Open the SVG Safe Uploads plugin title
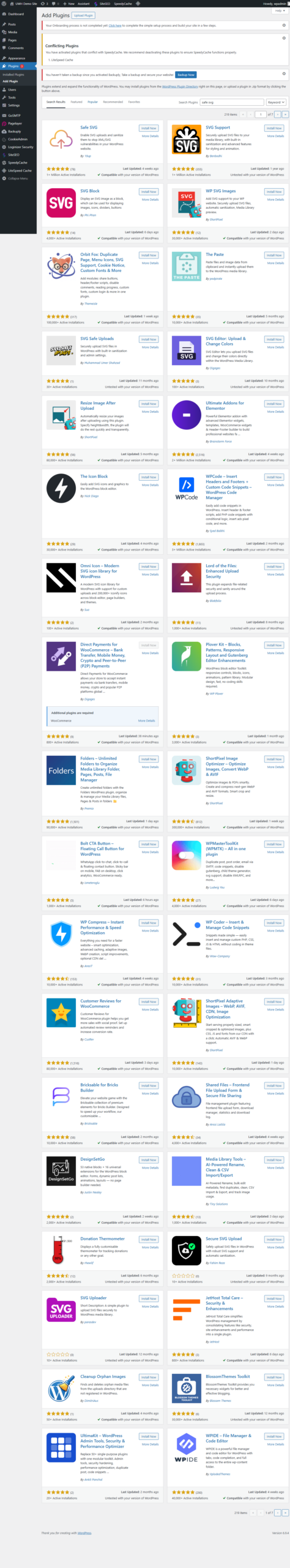The width and height of the screenshot is (290, 1568). (x=97, y=339)
